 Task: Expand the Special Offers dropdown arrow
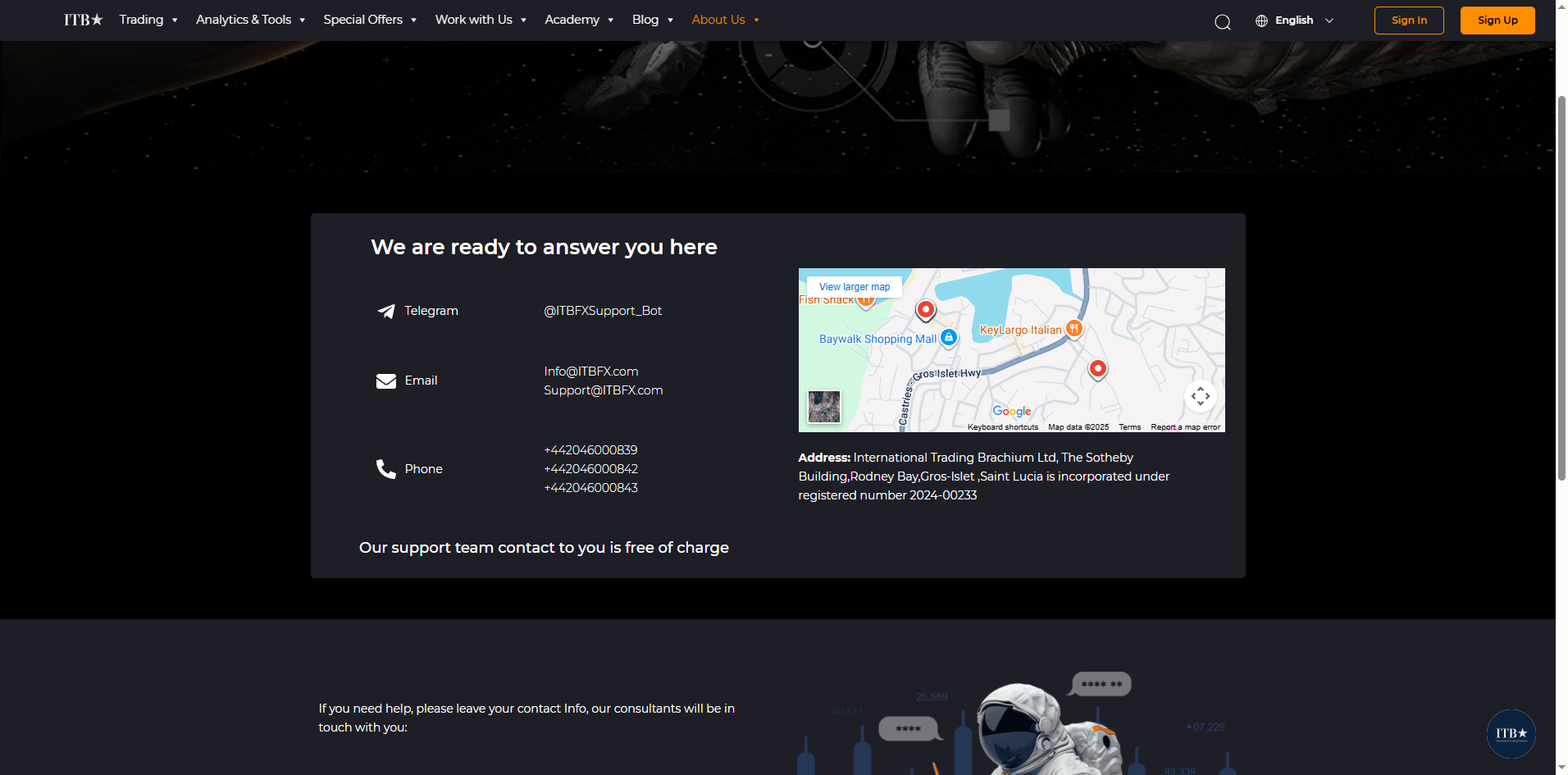click(x=414, y=21)
